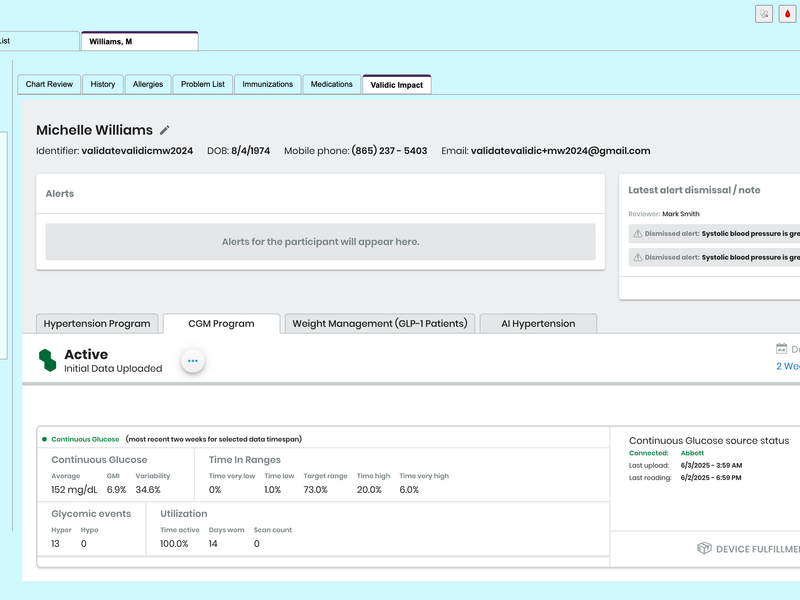800x600 pixels.
Task: Open the three-dot program status menu
Action: coord(193,361)
